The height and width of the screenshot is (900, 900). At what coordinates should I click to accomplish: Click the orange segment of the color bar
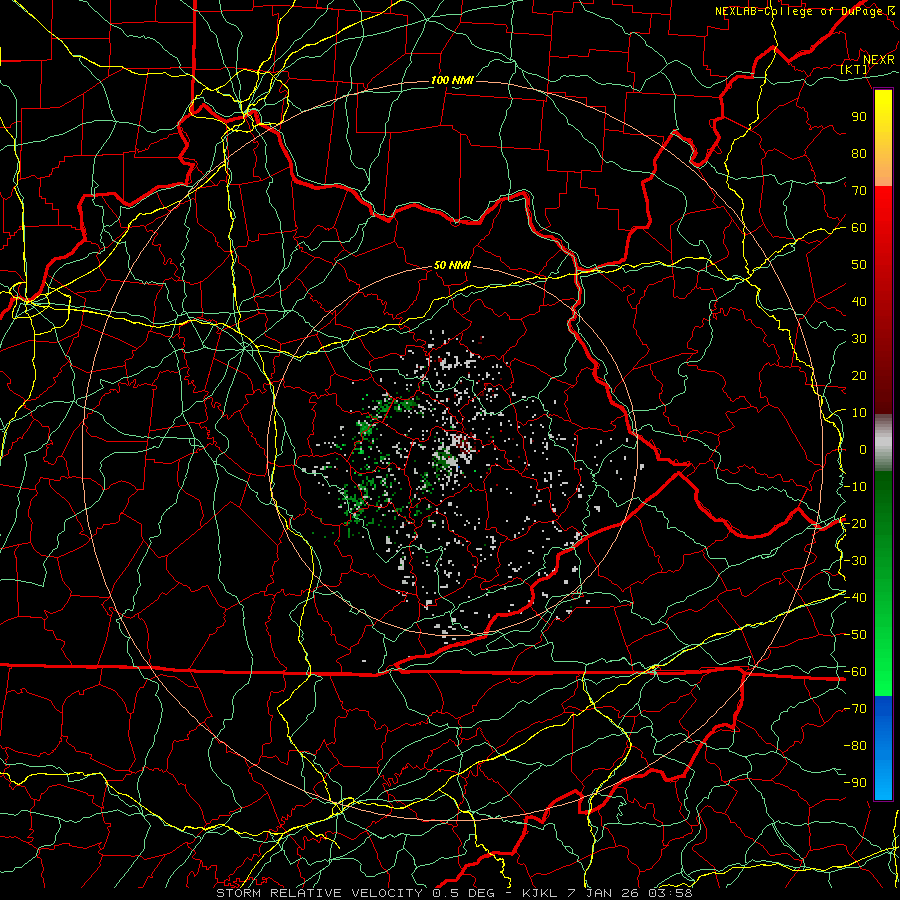click(x=883, y=164)
